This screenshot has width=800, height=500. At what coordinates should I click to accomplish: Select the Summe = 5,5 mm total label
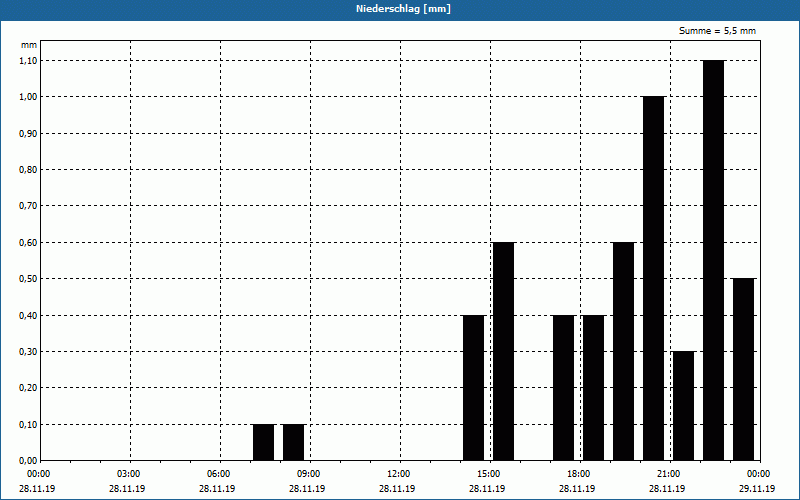[717, 31]
